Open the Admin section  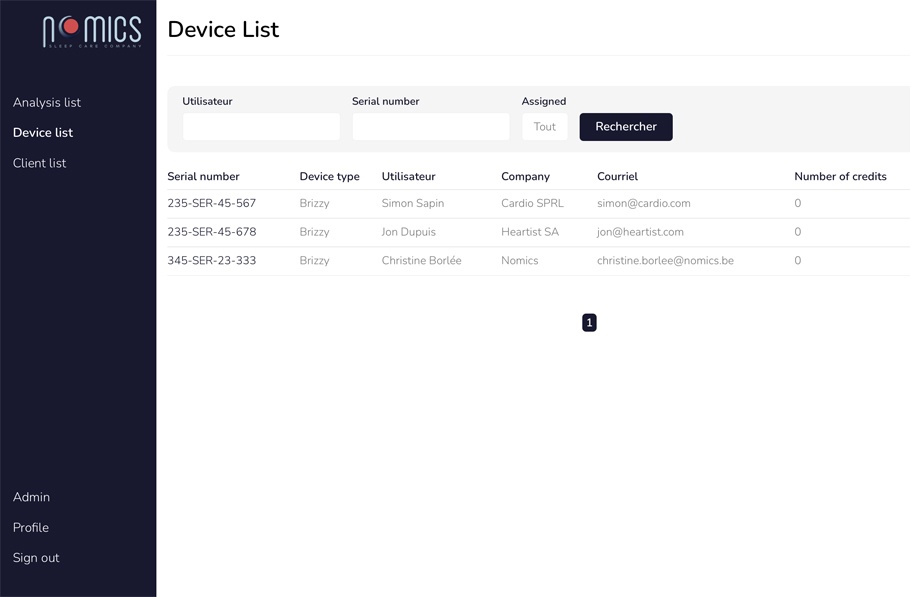[31, 497]
